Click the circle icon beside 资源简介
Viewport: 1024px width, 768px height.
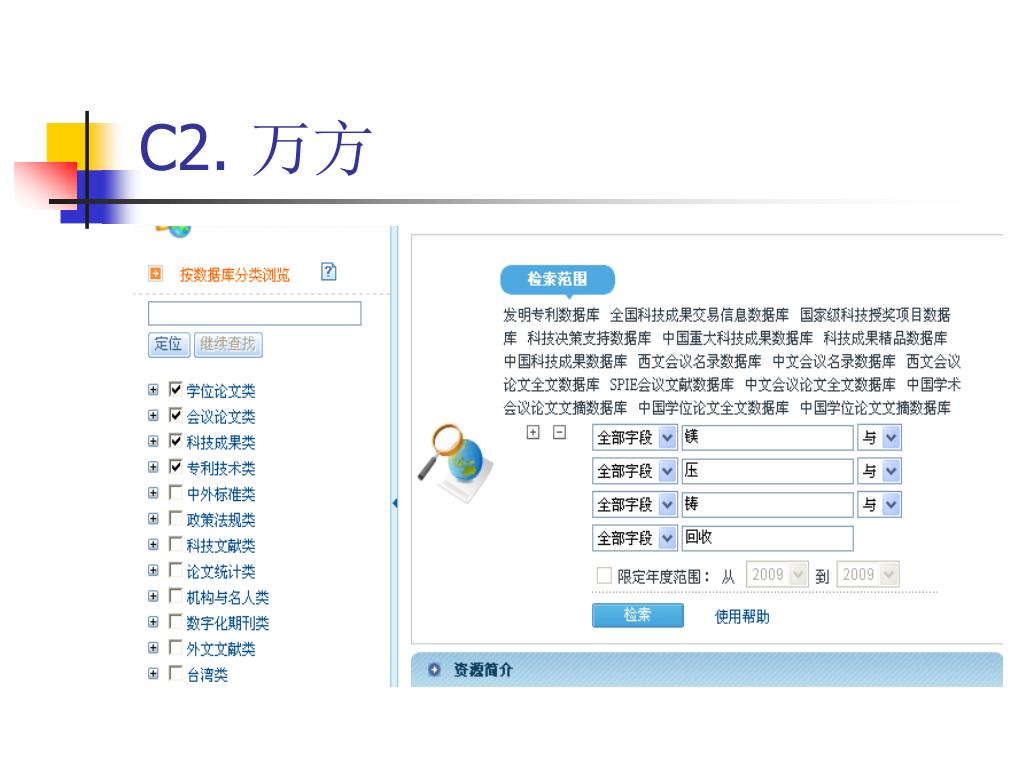coord(434,669)
